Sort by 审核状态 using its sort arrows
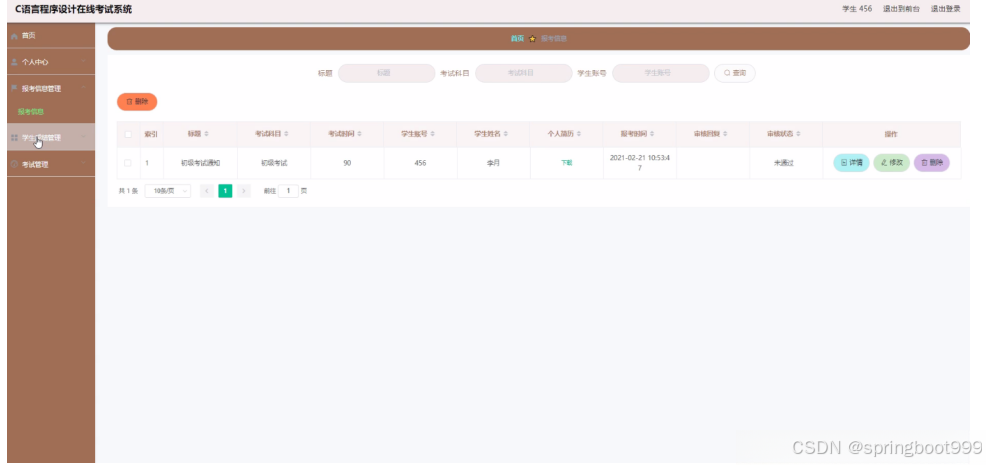 (x=798, y=135)
